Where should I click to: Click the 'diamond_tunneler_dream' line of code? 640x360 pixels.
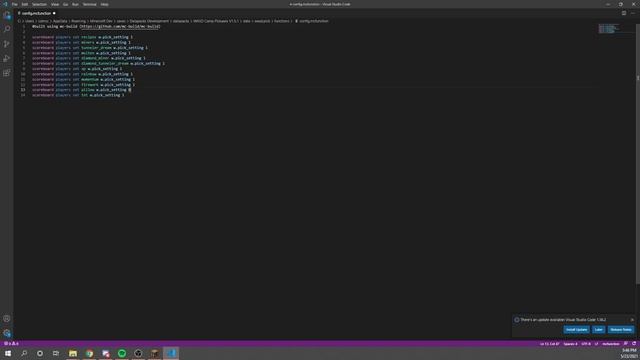[98, 64]
